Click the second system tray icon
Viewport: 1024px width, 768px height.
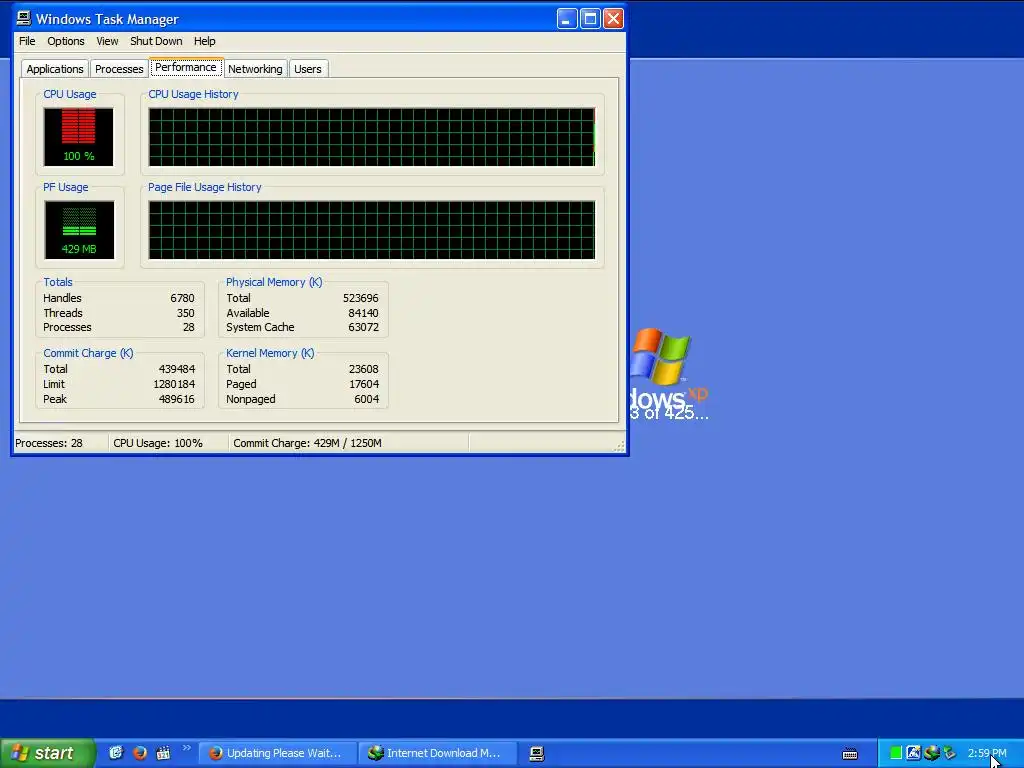click(914, 753)
